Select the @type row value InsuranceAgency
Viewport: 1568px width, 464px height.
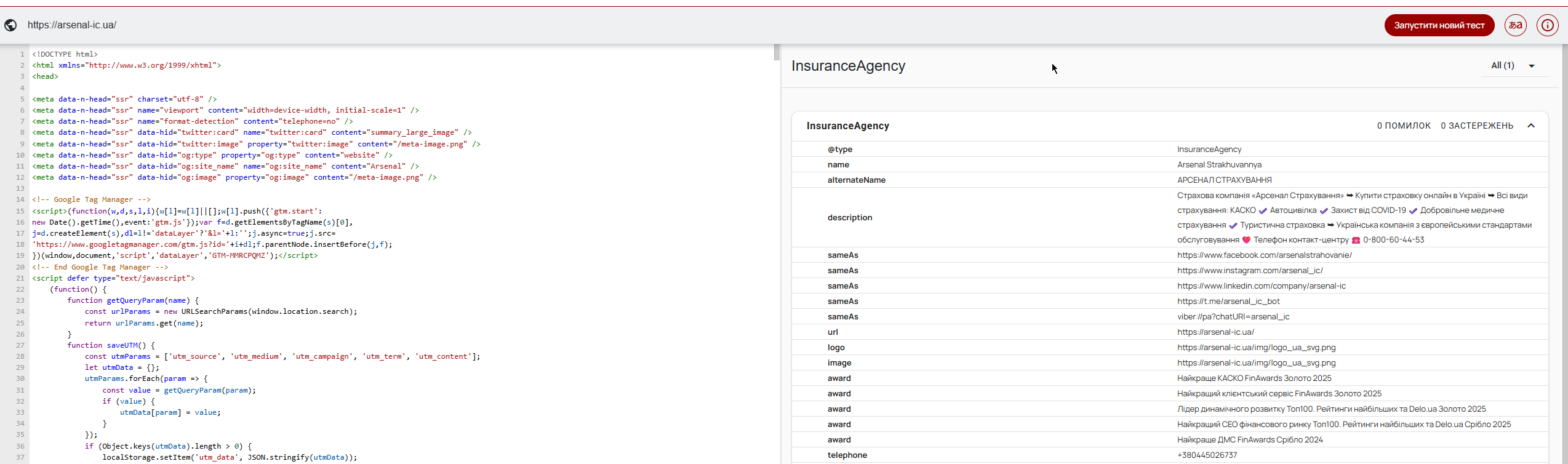click(x=1209, y=150)
